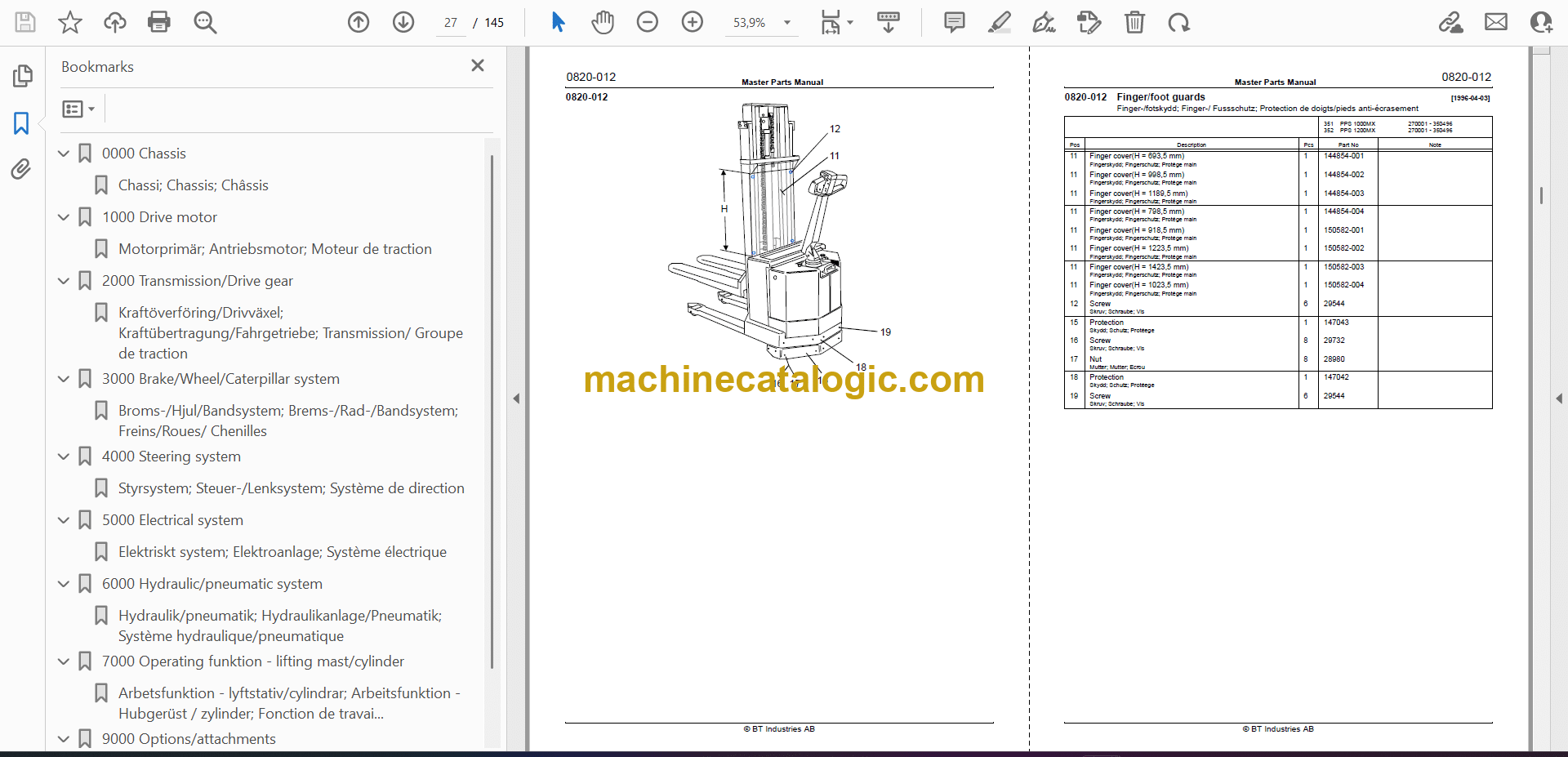
Task: Go to the next page arrow
Action: pos(403,22)
